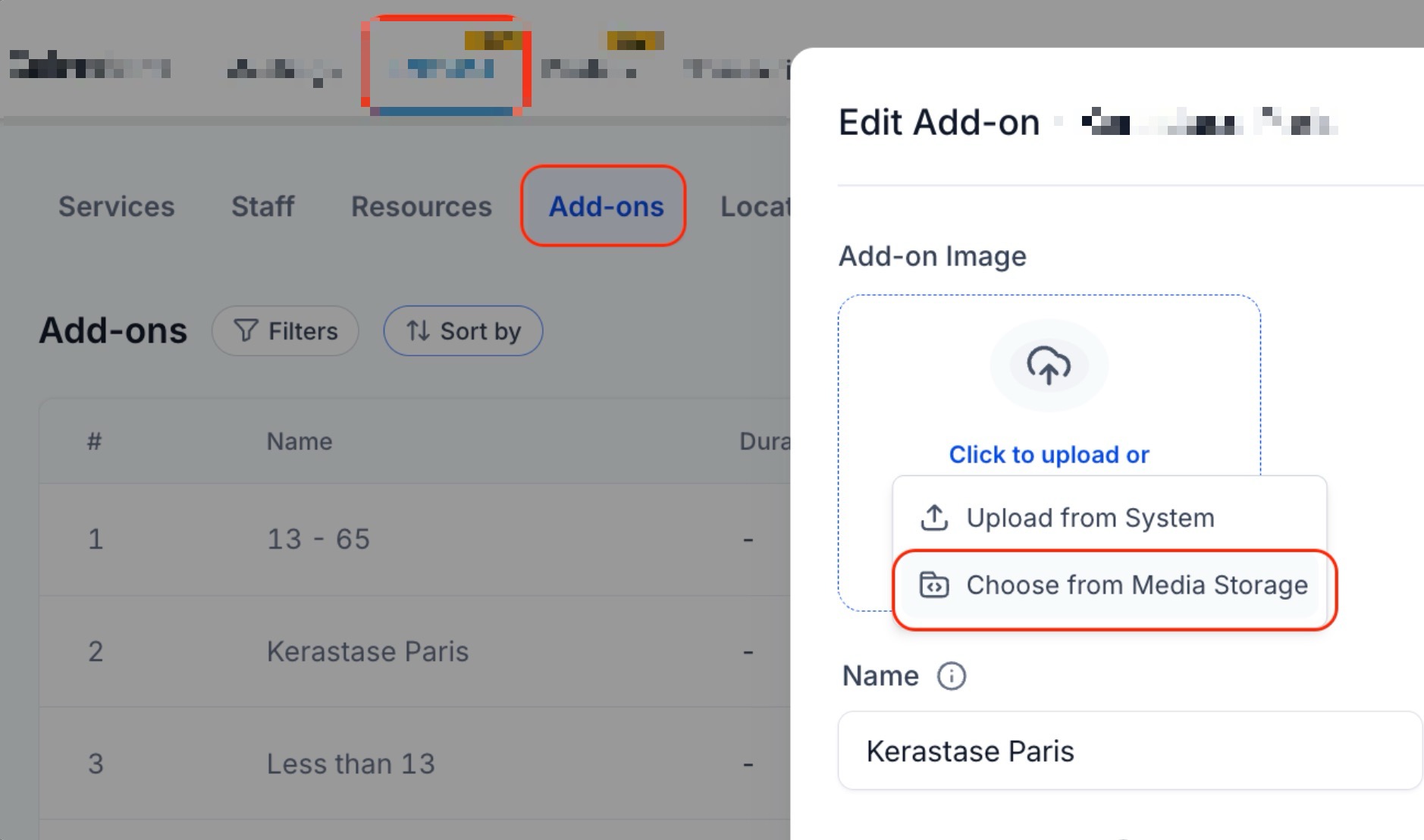
Task: Select Choose from Media Storage
Action: [1136, 585]
